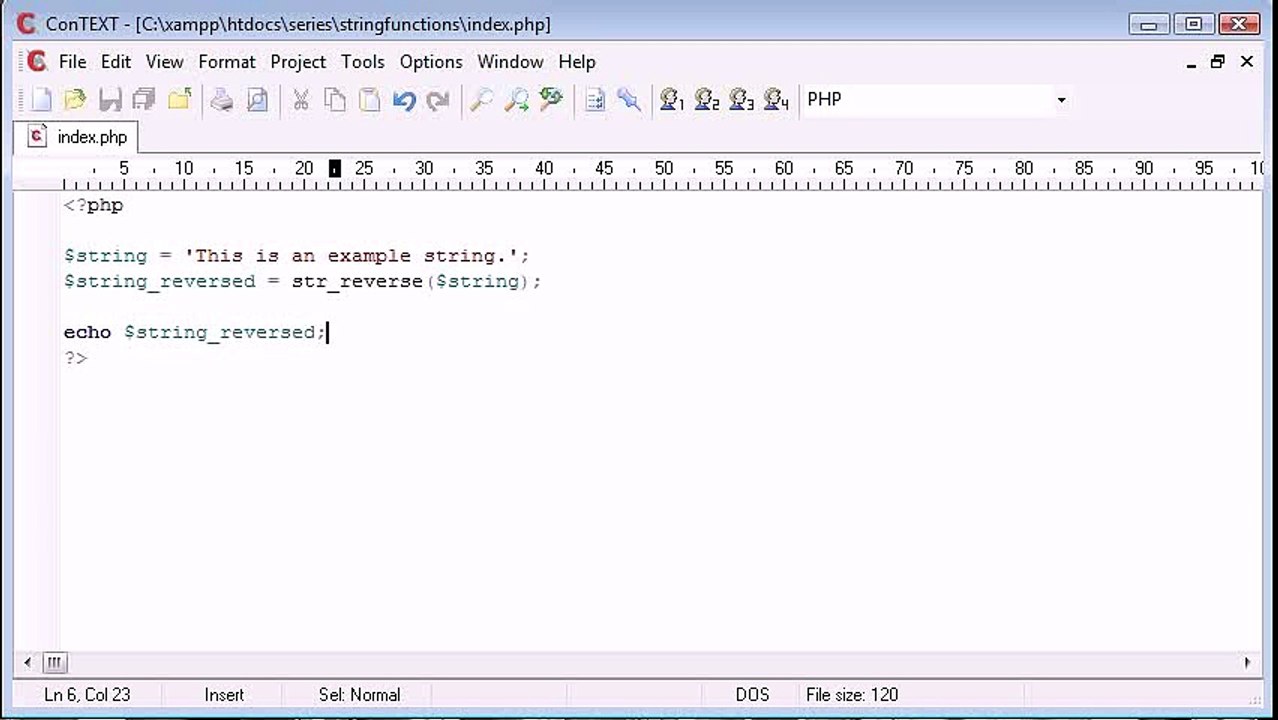The height and width of the screenshot is (720, 1278).
Task: Open the Project menu
Action: 298,62
